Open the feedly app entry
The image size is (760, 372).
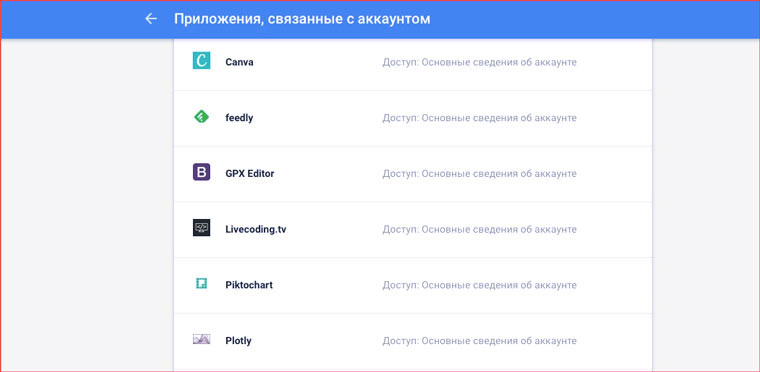(413, 118)
